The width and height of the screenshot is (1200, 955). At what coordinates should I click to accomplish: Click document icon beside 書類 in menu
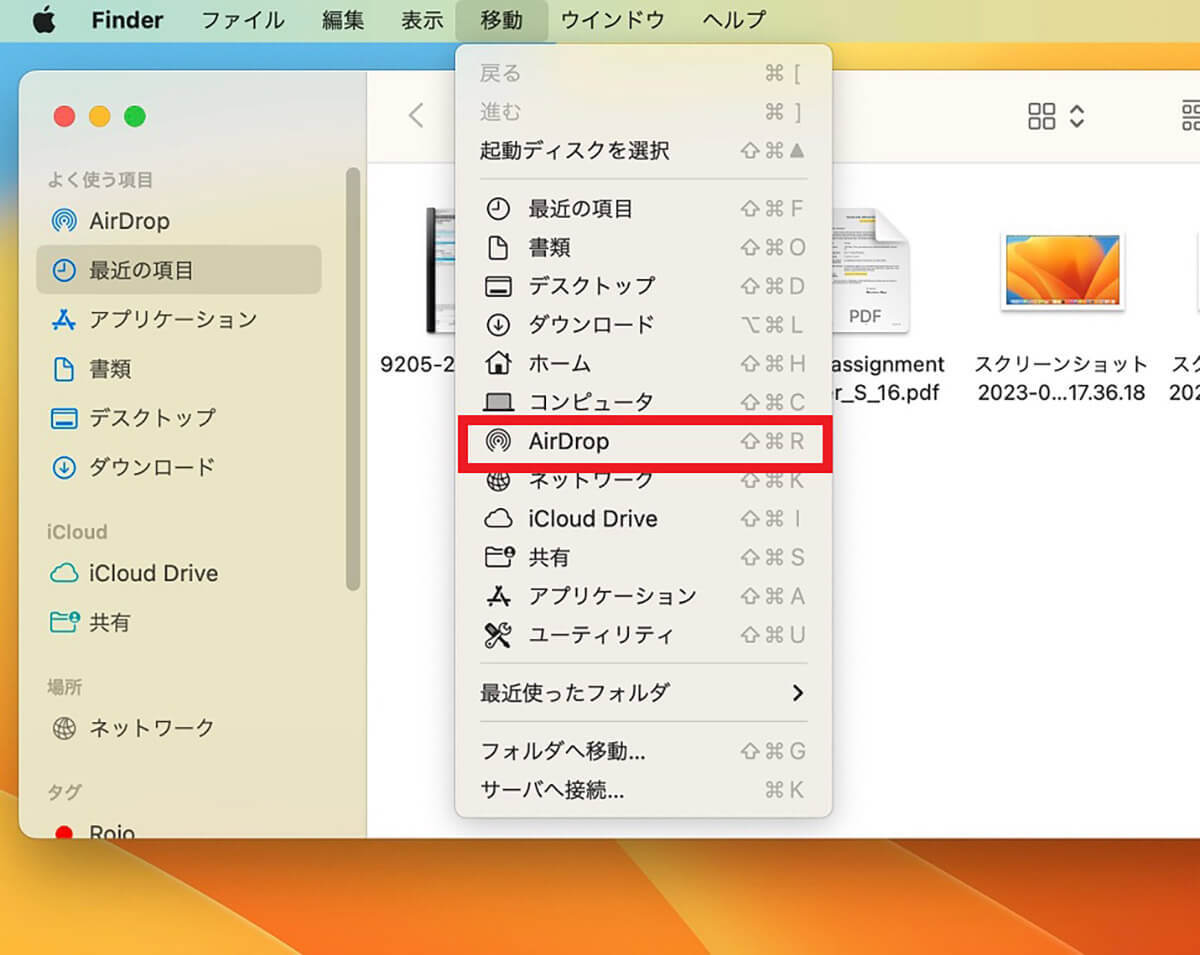click(498, 247)
